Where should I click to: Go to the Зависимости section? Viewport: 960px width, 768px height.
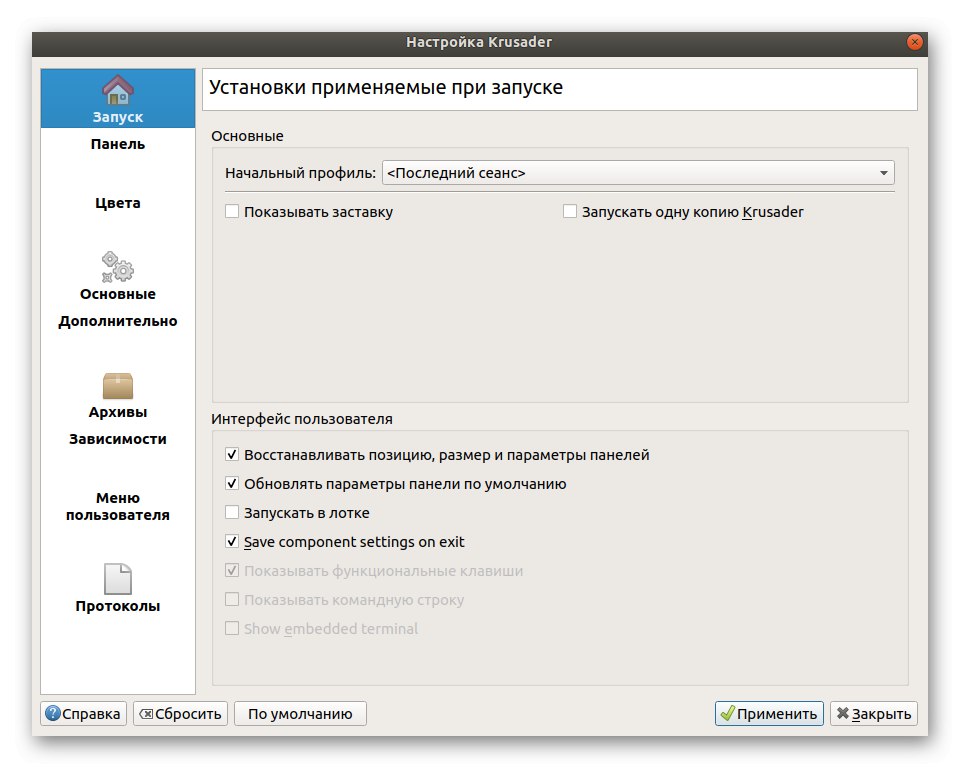[x=118, y=439]
